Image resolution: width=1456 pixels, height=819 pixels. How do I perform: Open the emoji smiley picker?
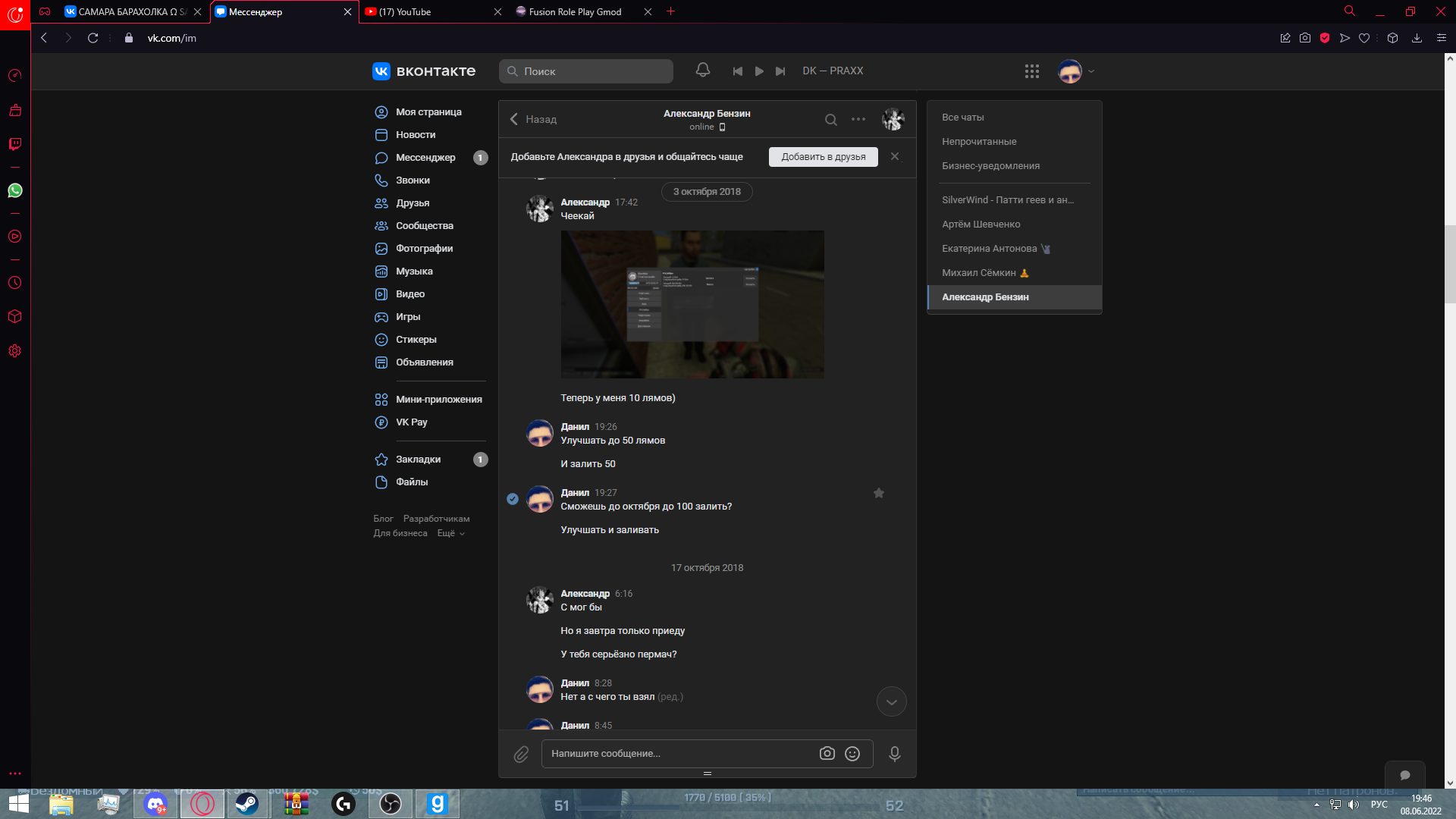click(x=852, y=754)
